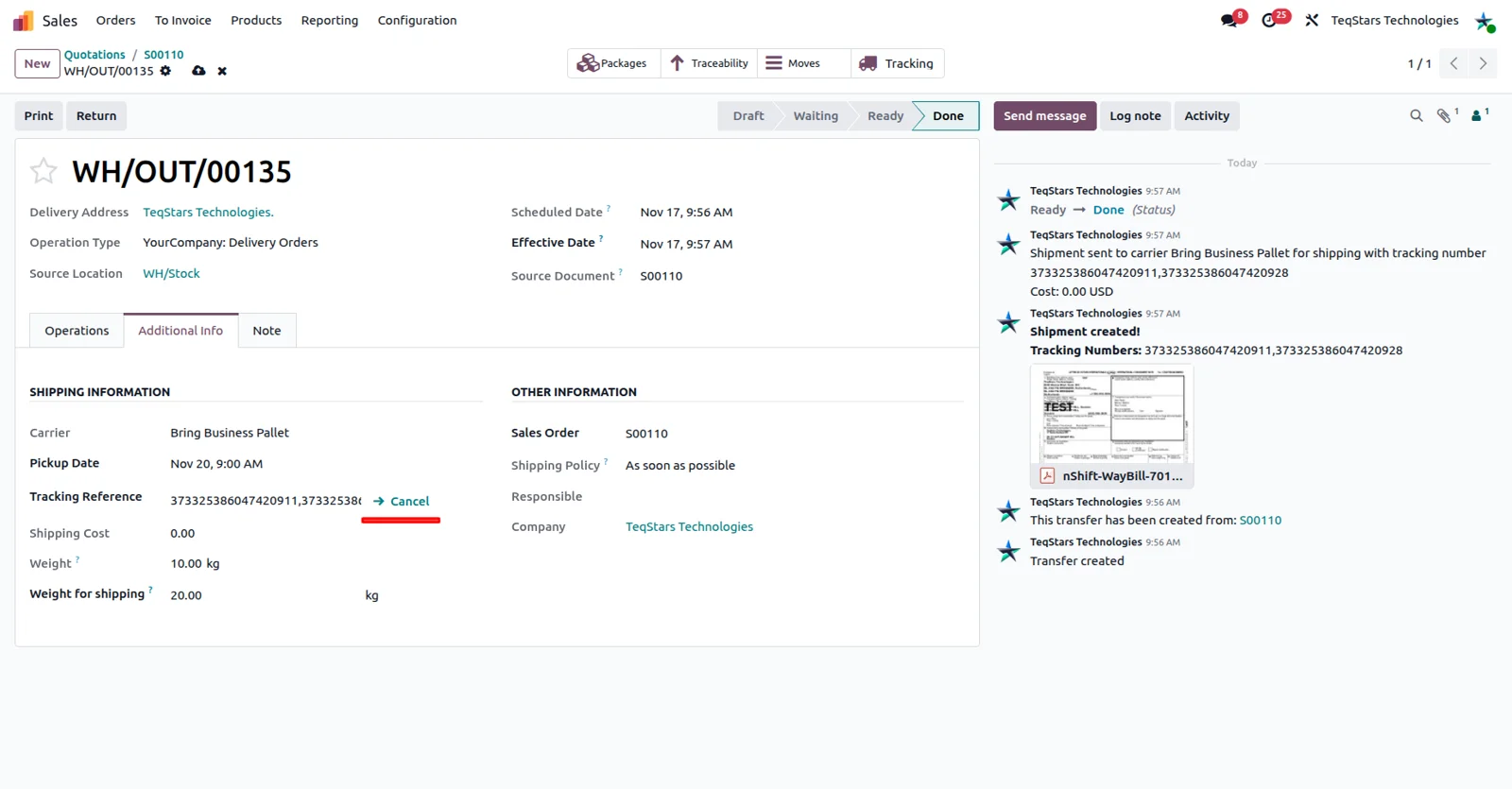Cancel the shipment tracking reference

tap(402, 501)
